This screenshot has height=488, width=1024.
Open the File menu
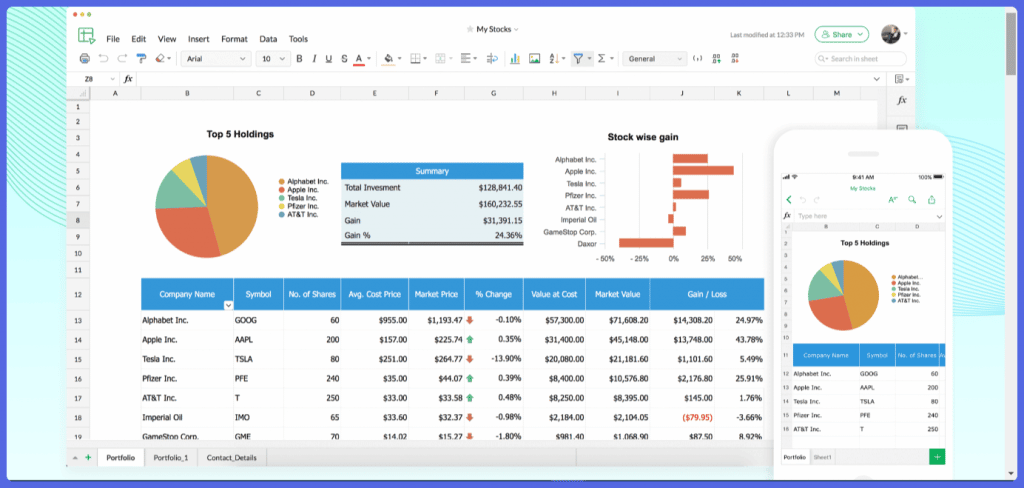pos(113,39)
